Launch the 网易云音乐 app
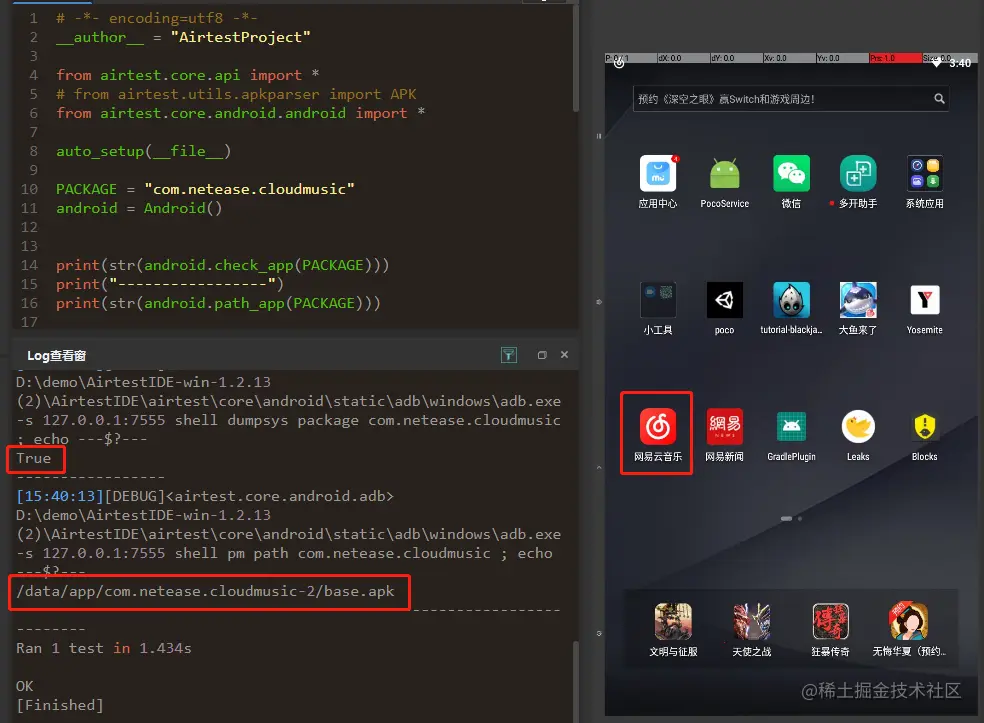984x723 pixels. (658, 427)
